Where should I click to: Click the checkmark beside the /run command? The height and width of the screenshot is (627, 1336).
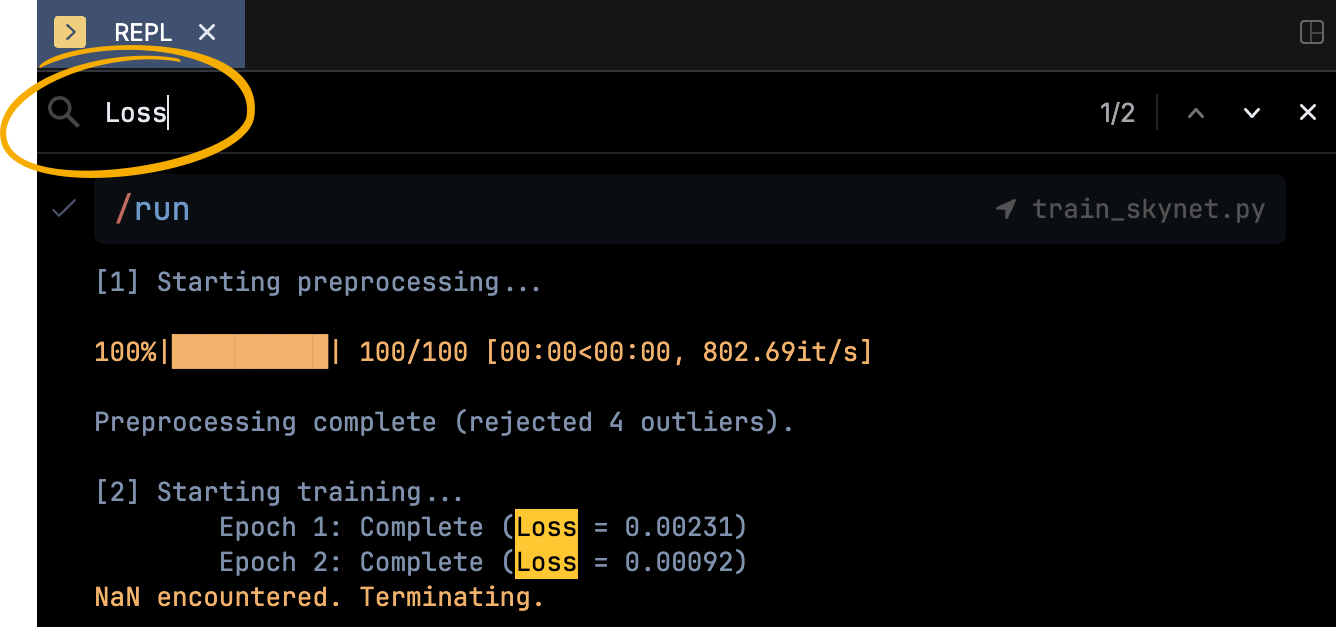tap(62, 209)
